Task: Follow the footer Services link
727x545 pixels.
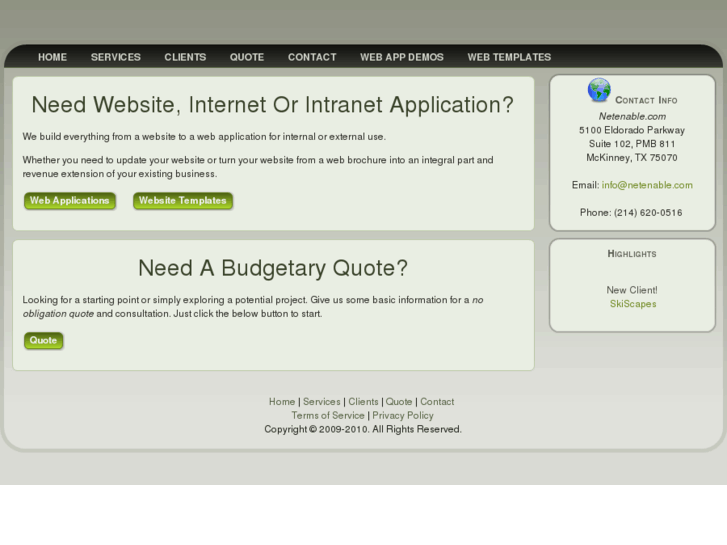Action: coord(322,402)
